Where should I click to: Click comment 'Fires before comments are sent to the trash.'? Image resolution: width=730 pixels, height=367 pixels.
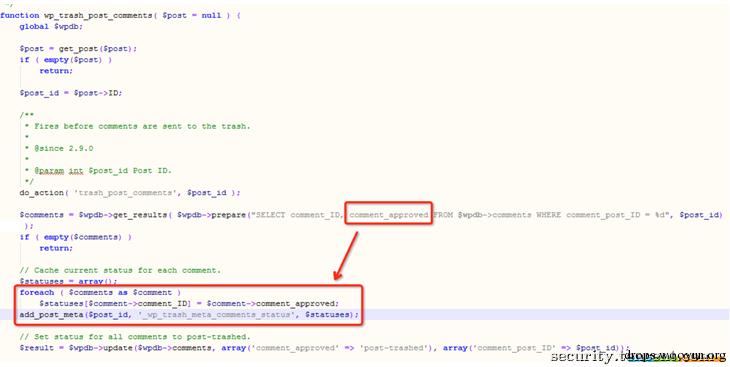coord(142,126)
